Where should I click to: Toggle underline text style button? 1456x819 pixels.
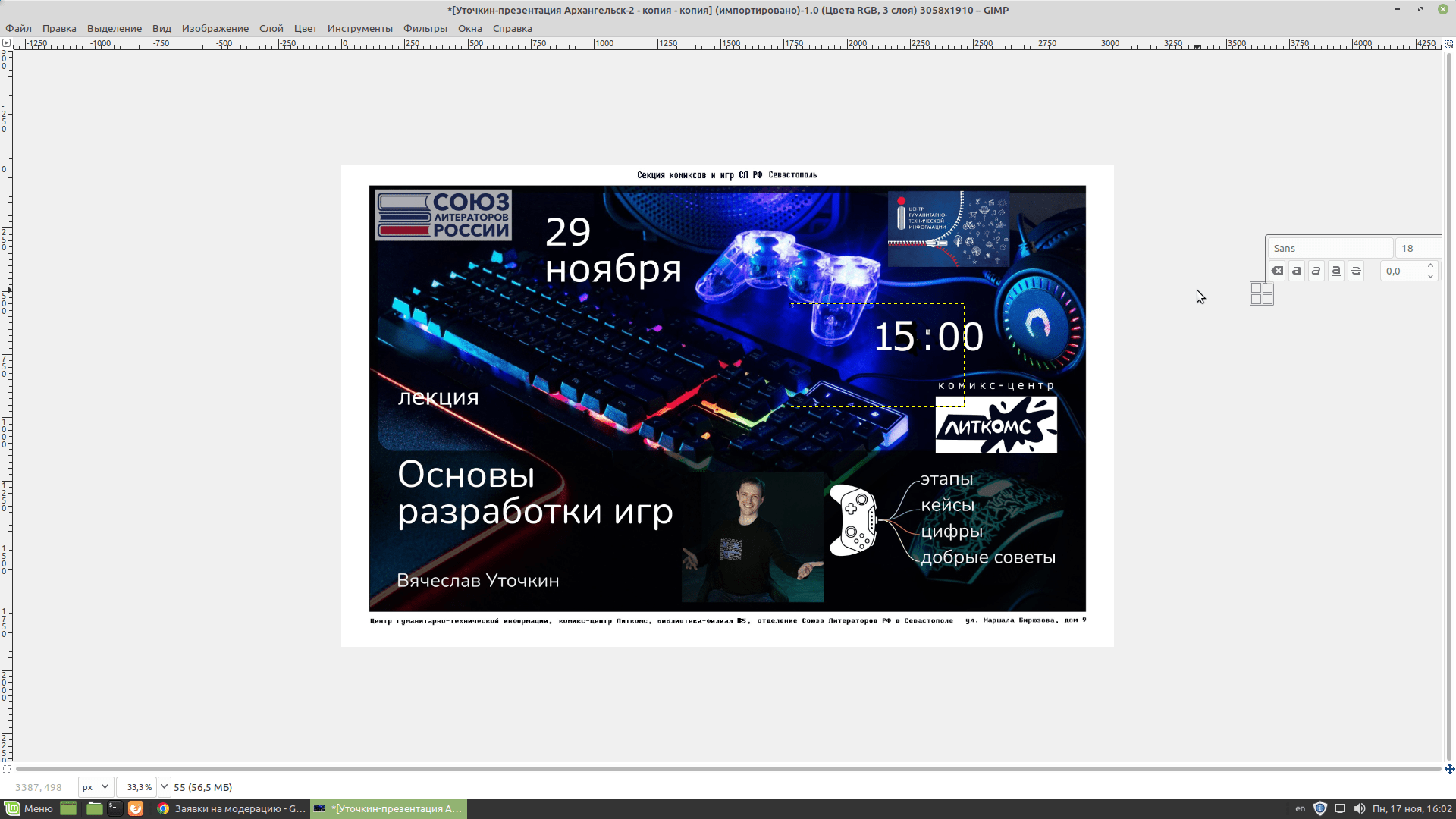point(1336,271)
